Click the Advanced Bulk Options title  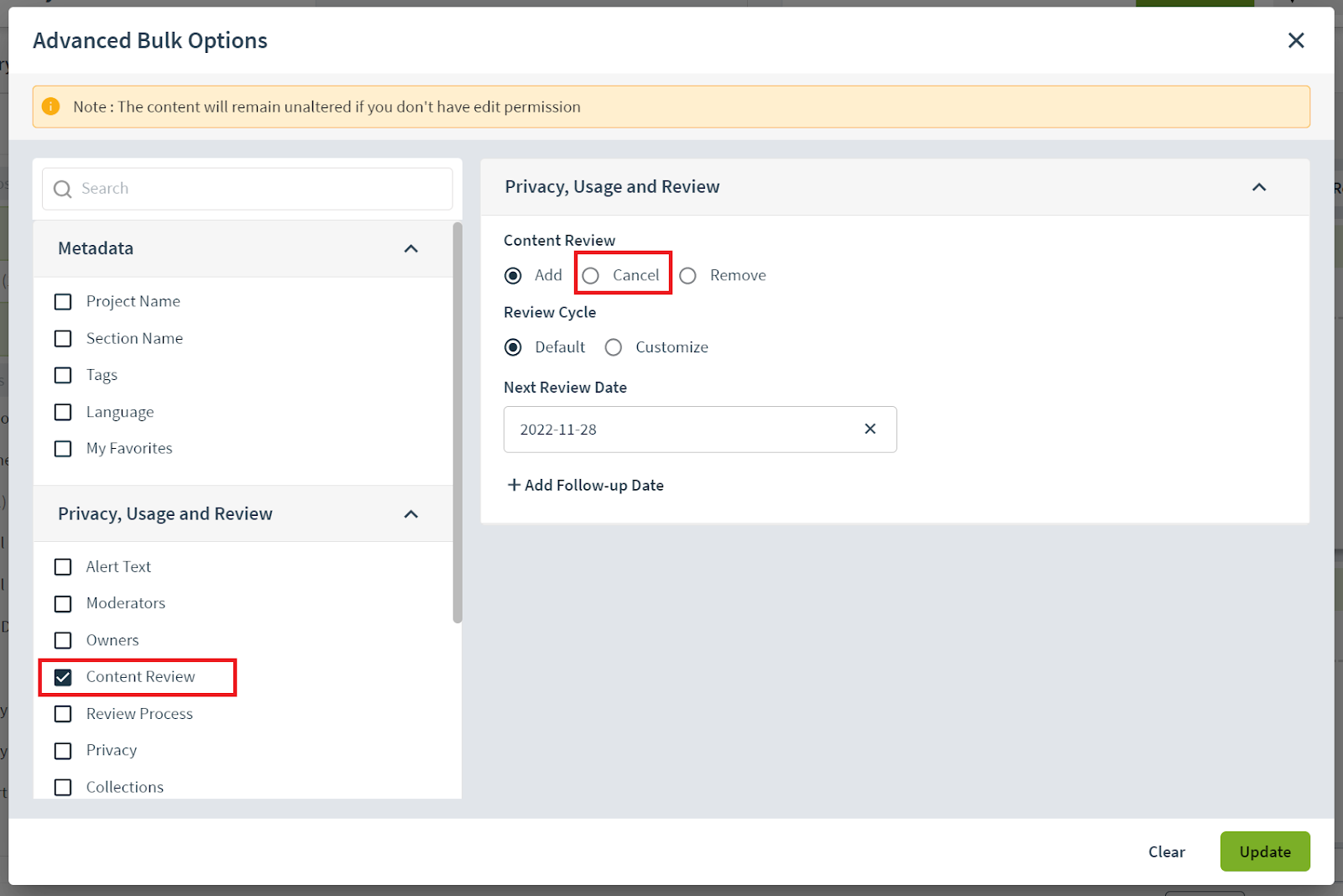pyautogui.click(x=150, y=40)
